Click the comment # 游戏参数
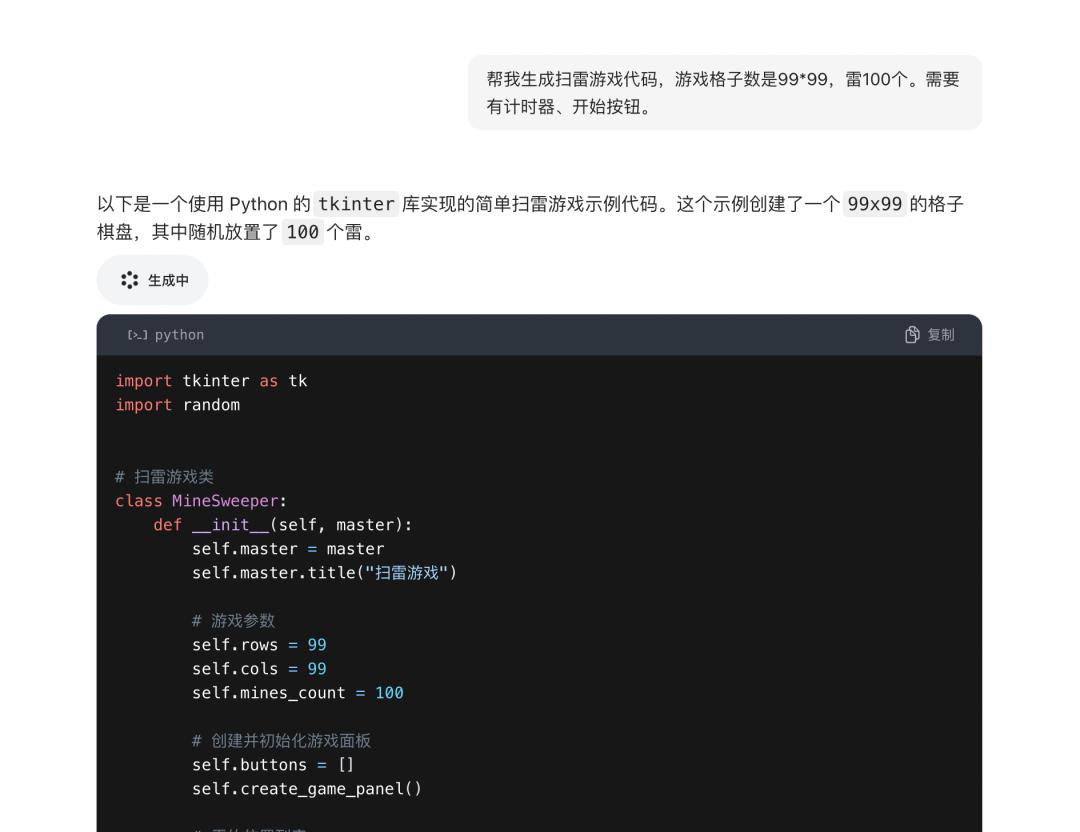Viewport: 1080px width, 832px height. pyautogui.click(x=233, y=621)
